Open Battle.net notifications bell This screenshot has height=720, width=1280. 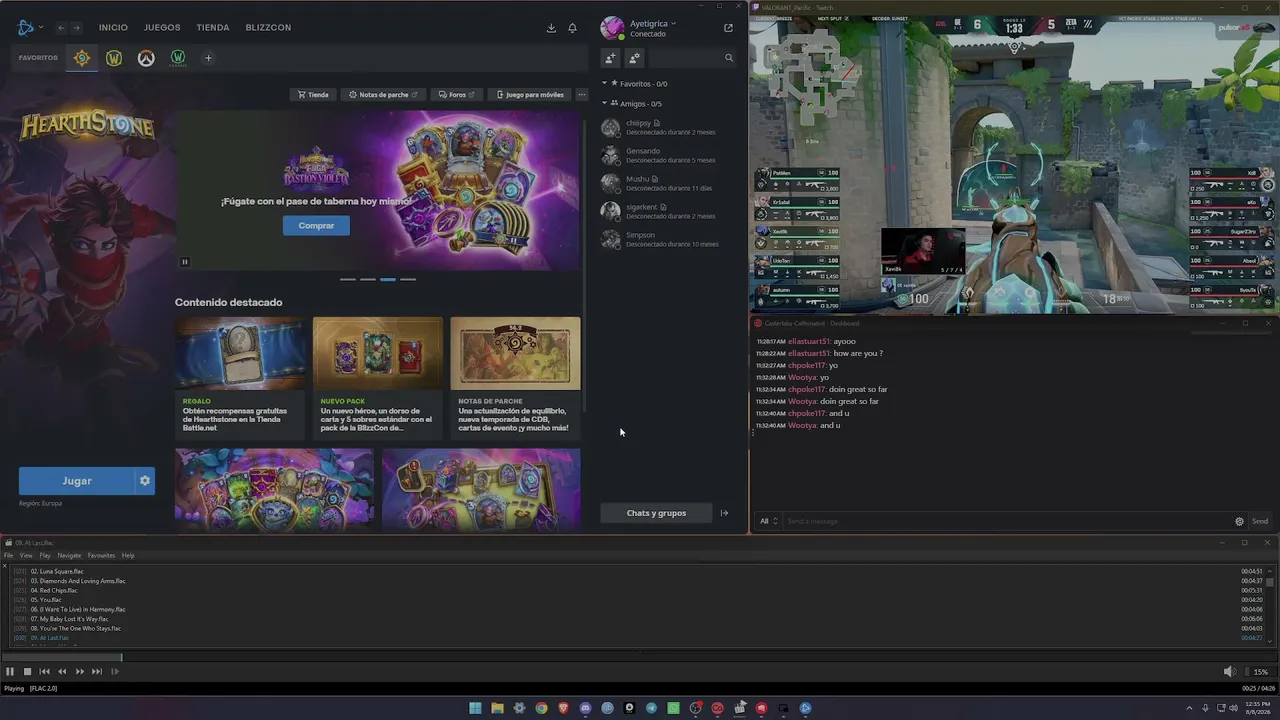572,28
